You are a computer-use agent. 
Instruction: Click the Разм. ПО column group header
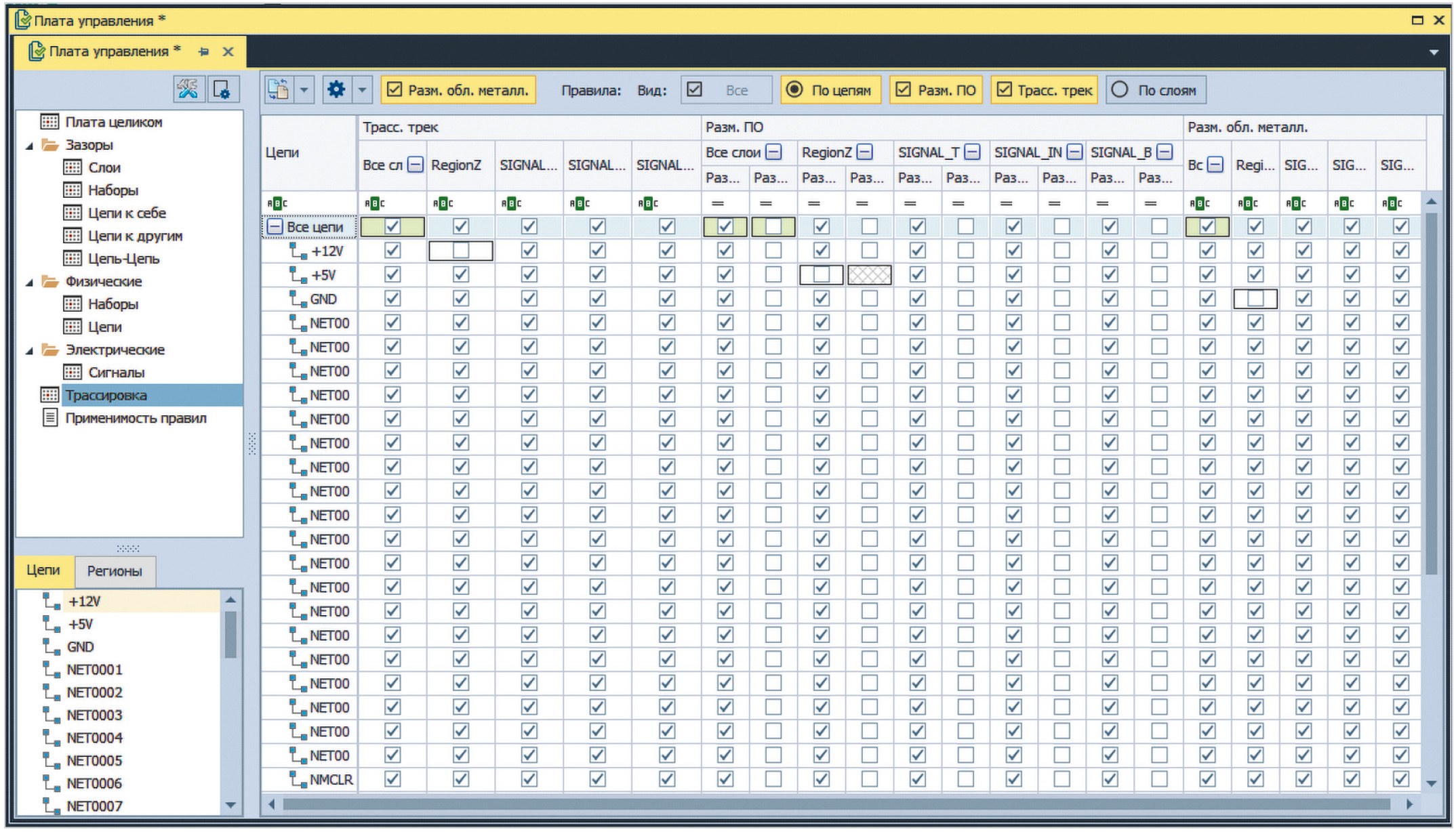pyautogui.click(x=941, y=127)
